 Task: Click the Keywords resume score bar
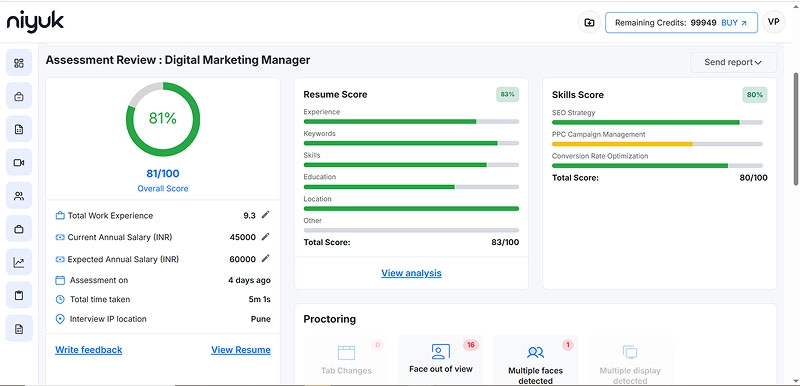point(411,143)
